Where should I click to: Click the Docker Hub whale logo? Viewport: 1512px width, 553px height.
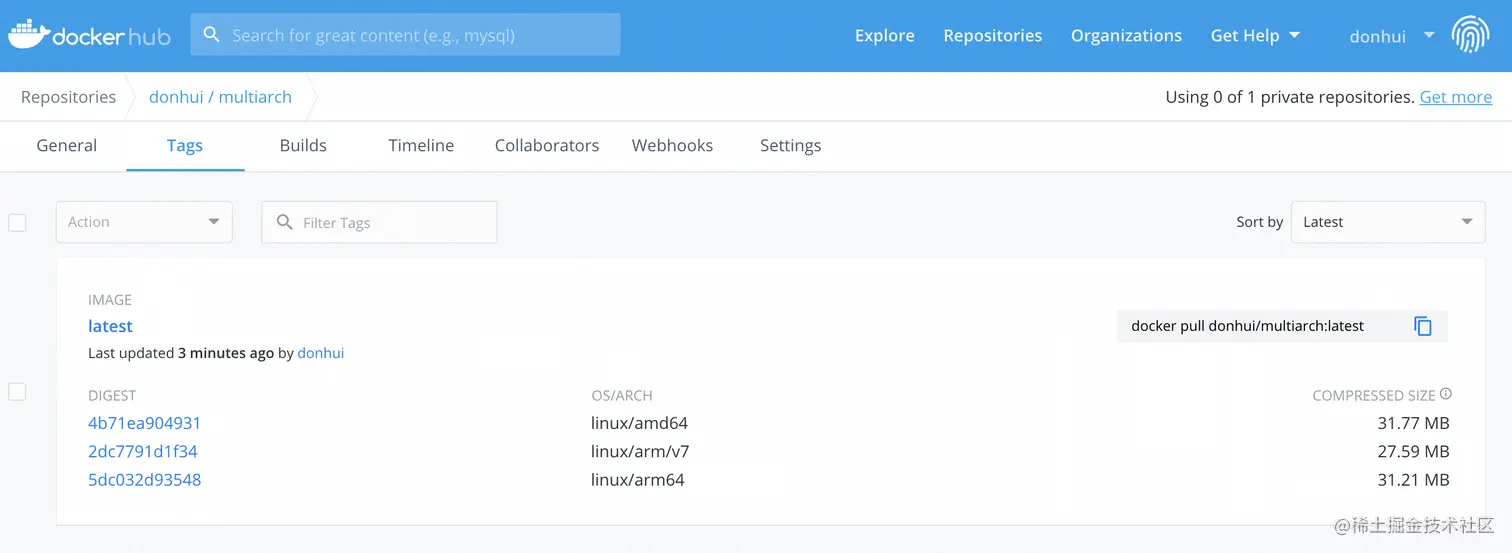[x=89, y=34]
